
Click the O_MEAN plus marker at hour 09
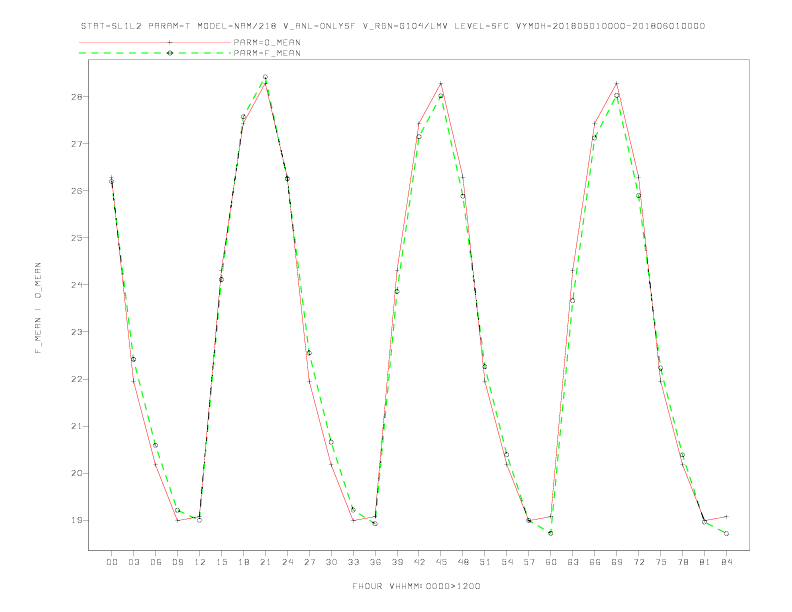(177, 520)
